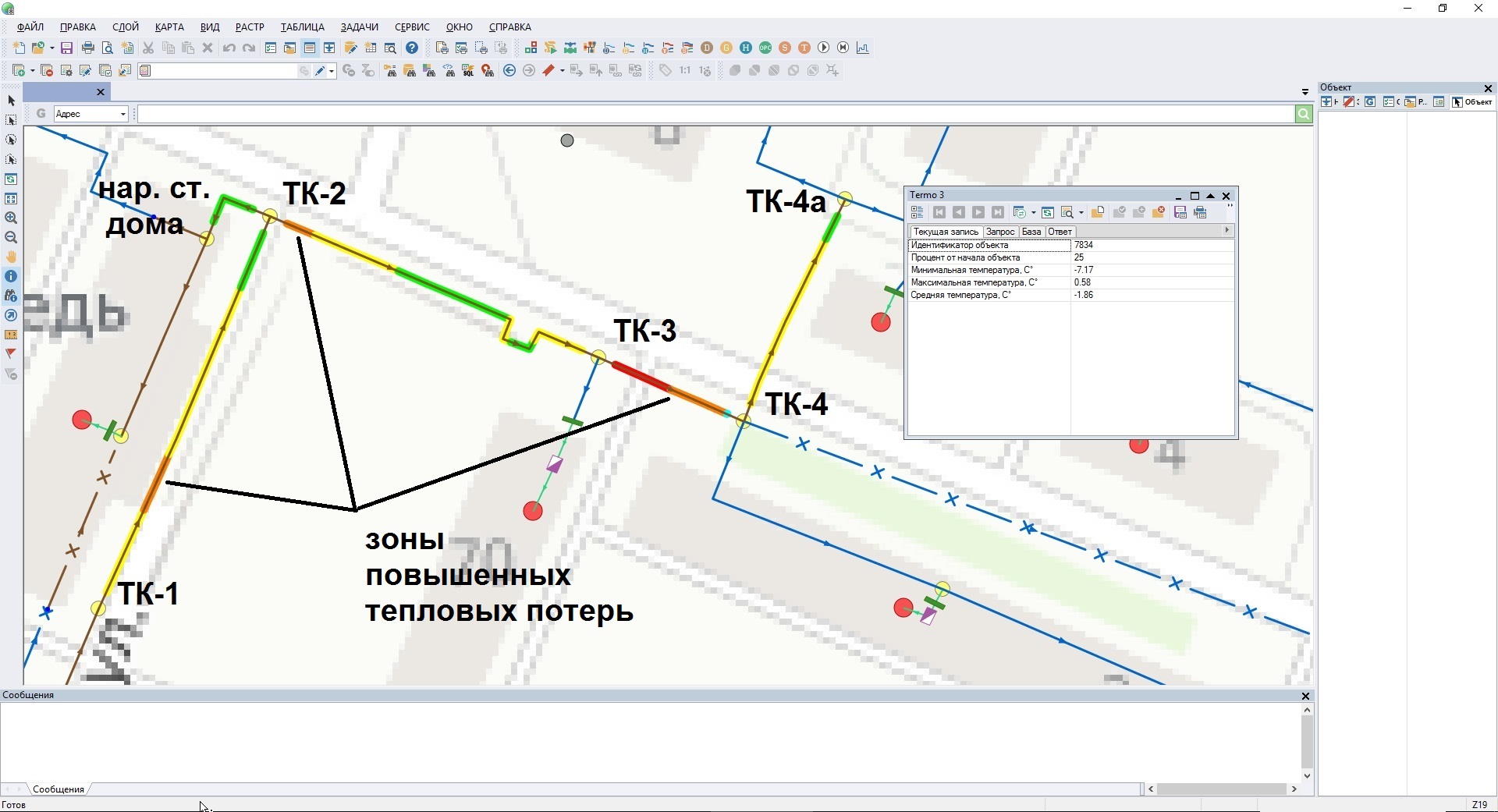Expand the open-file dropdown arrow
The height and width of the screenshot is (812, 1498).
tap(51, 48)
